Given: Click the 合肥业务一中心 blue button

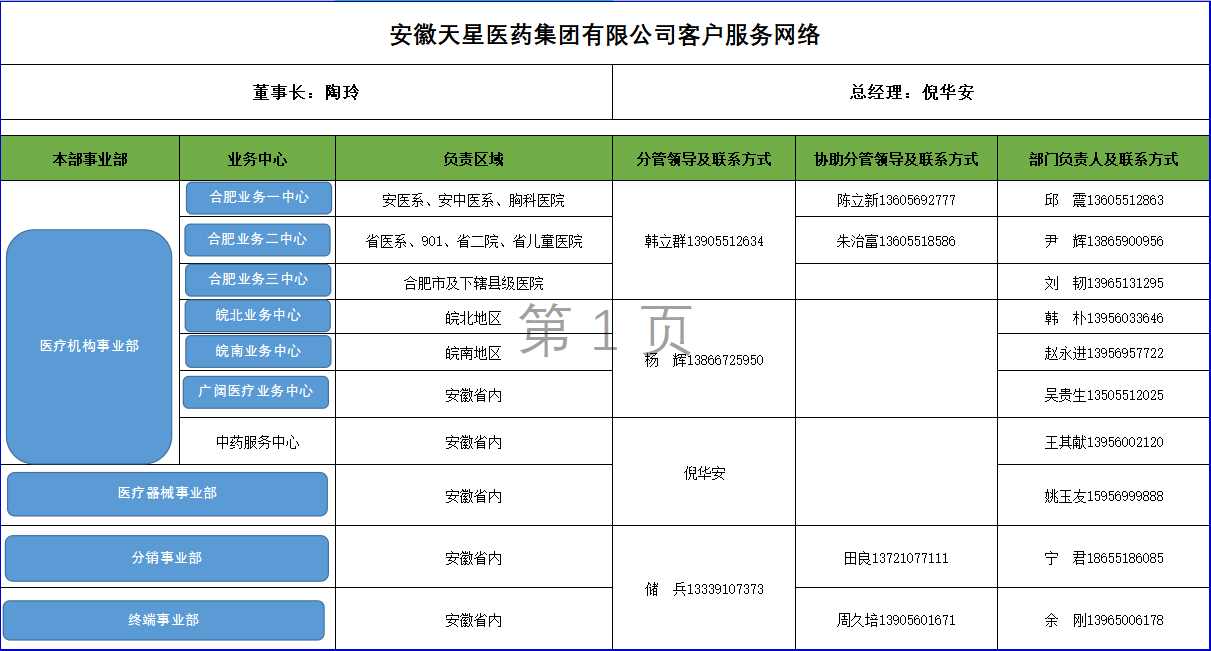Looking at the screenshot, I should (259, 198).
